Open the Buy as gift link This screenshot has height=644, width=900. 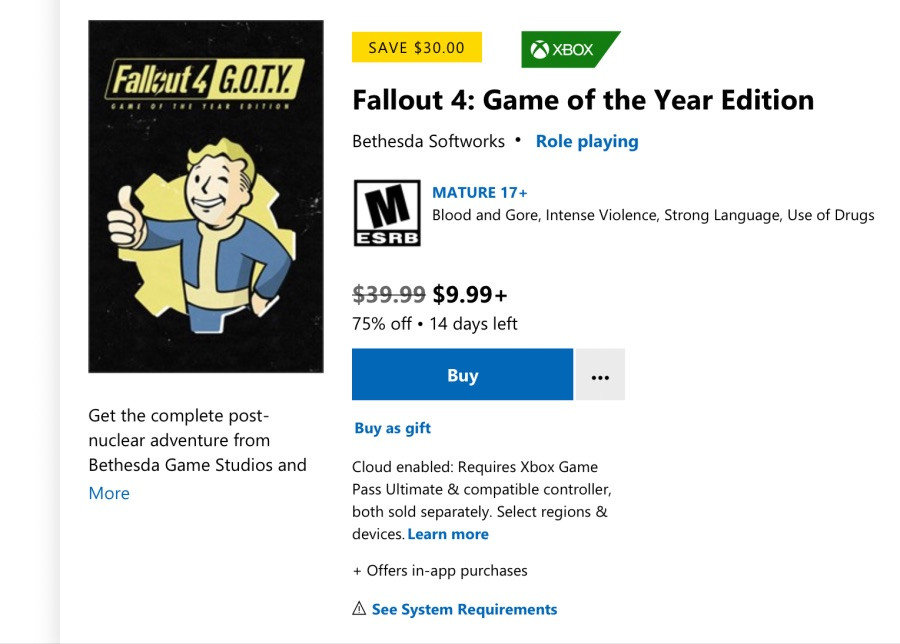pos(393,428)
